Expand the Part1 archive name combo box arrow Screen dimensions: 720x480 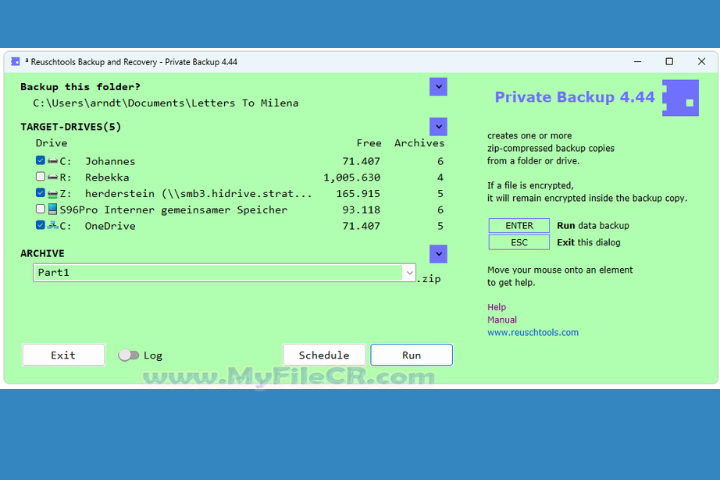click(409, 273)
